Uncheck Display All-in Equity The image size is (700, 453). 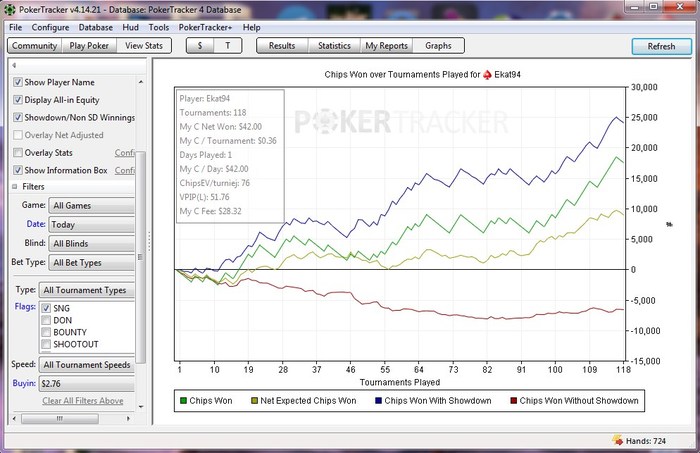click(18, 100)
